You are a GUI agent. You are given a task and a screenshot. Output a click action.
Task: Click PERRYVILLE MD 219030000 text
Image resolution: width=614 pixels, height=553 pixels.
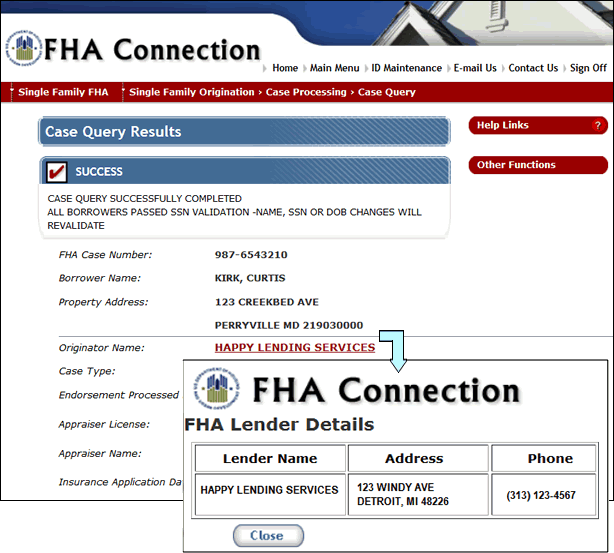click(289, 325)
